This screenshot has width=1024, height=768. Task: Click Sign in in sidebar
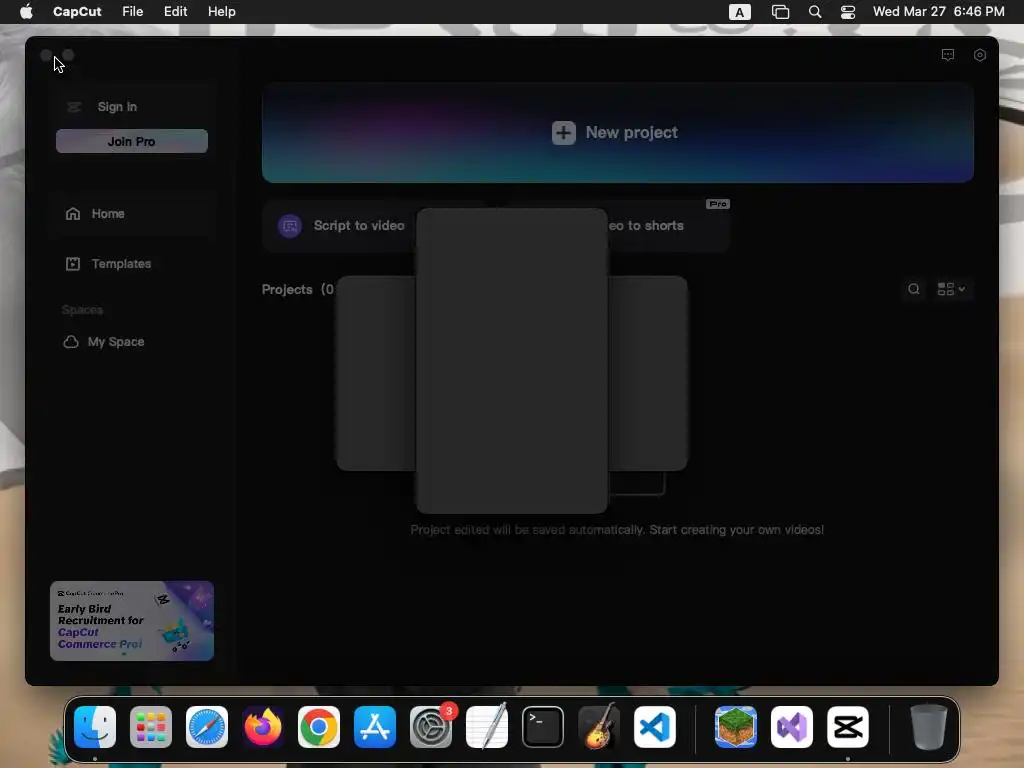(117, 106)
